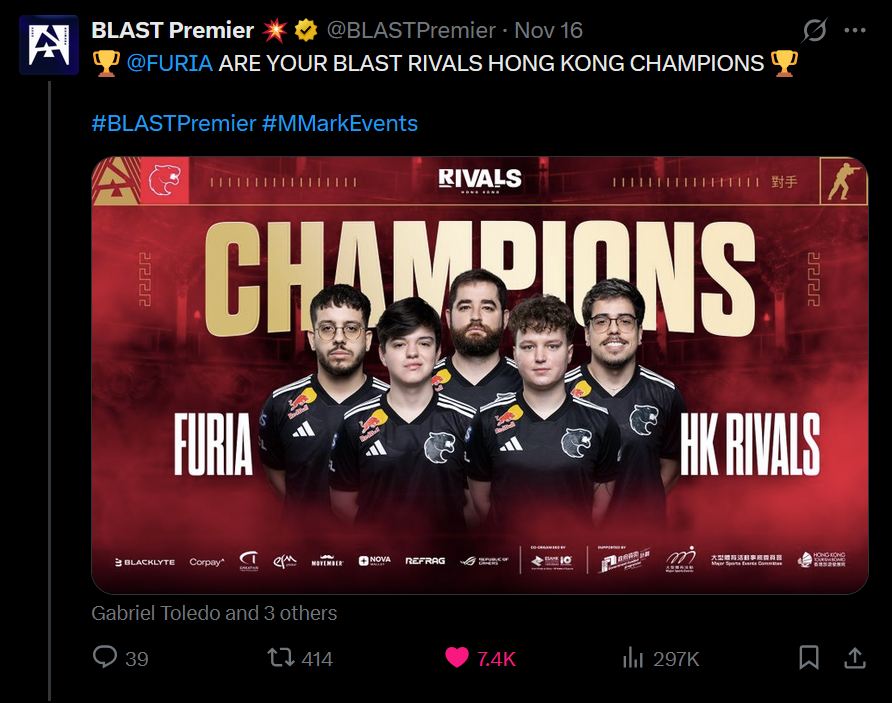Share the post via upload icon
The image size is (892, 703).
(854, 657)
